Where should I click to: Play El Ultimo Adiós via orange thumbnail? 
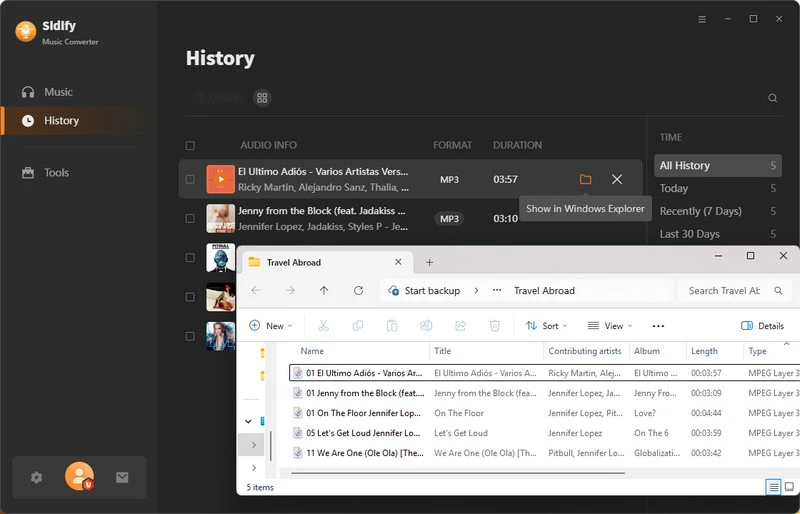(220, 179)
